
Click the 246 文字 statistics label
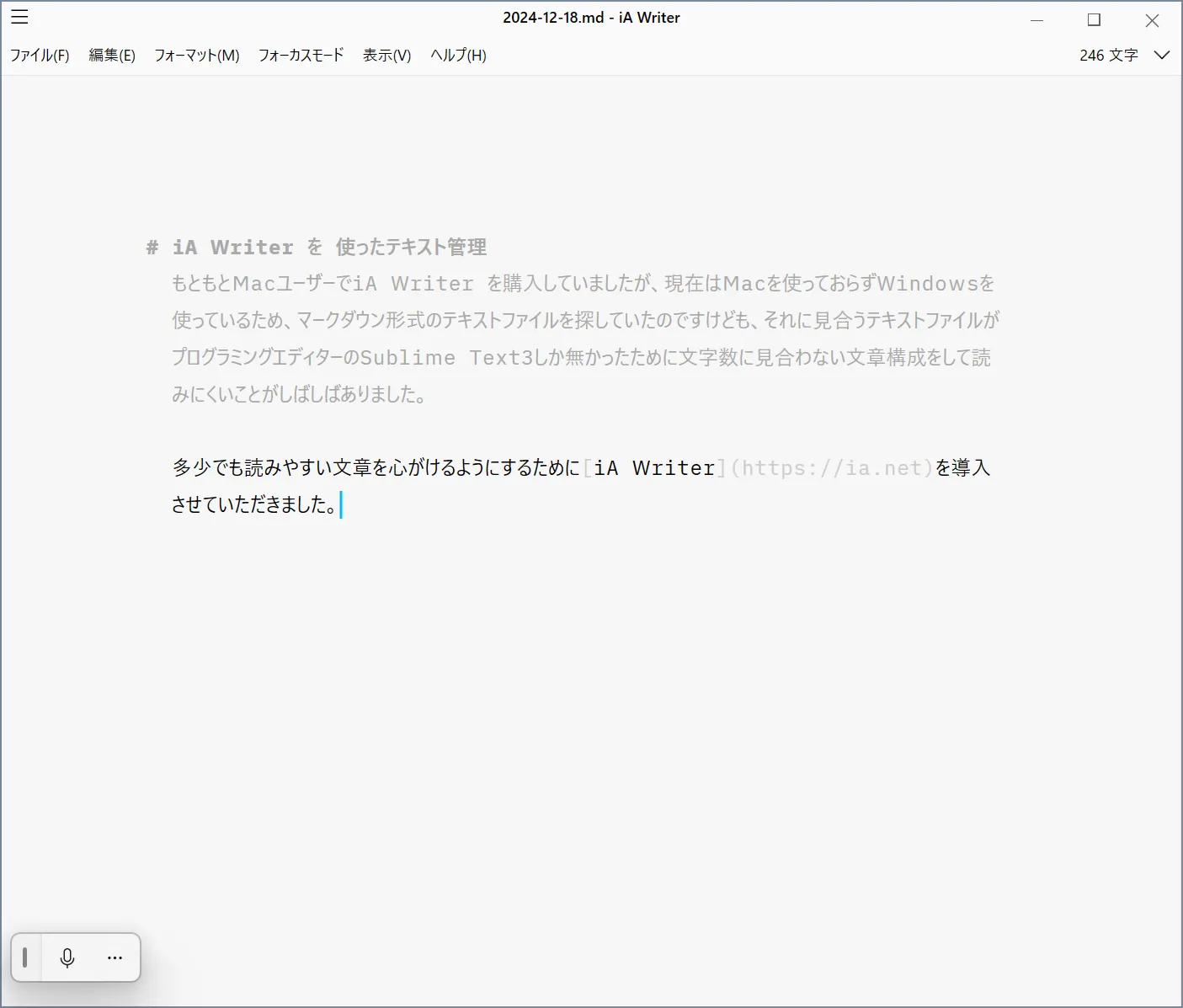(1108, 56)
